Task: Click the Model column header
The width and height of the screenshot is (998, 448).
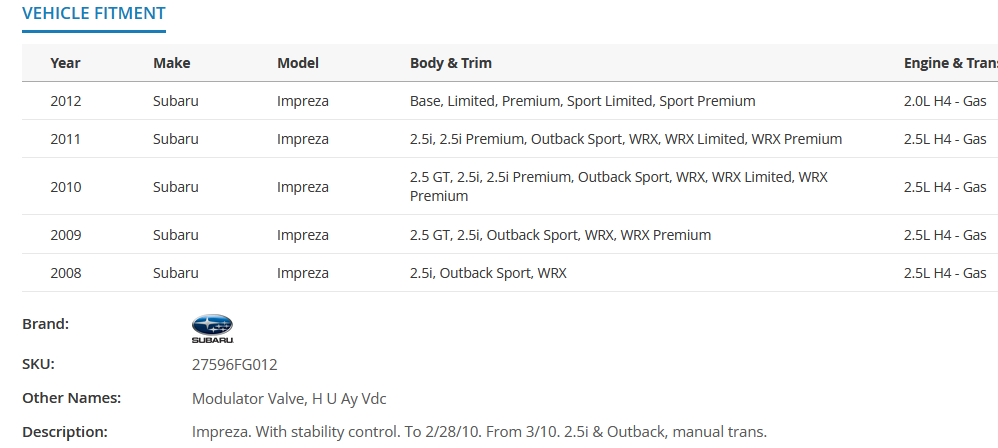Action: pyautogui.click(x=298, y=63)
